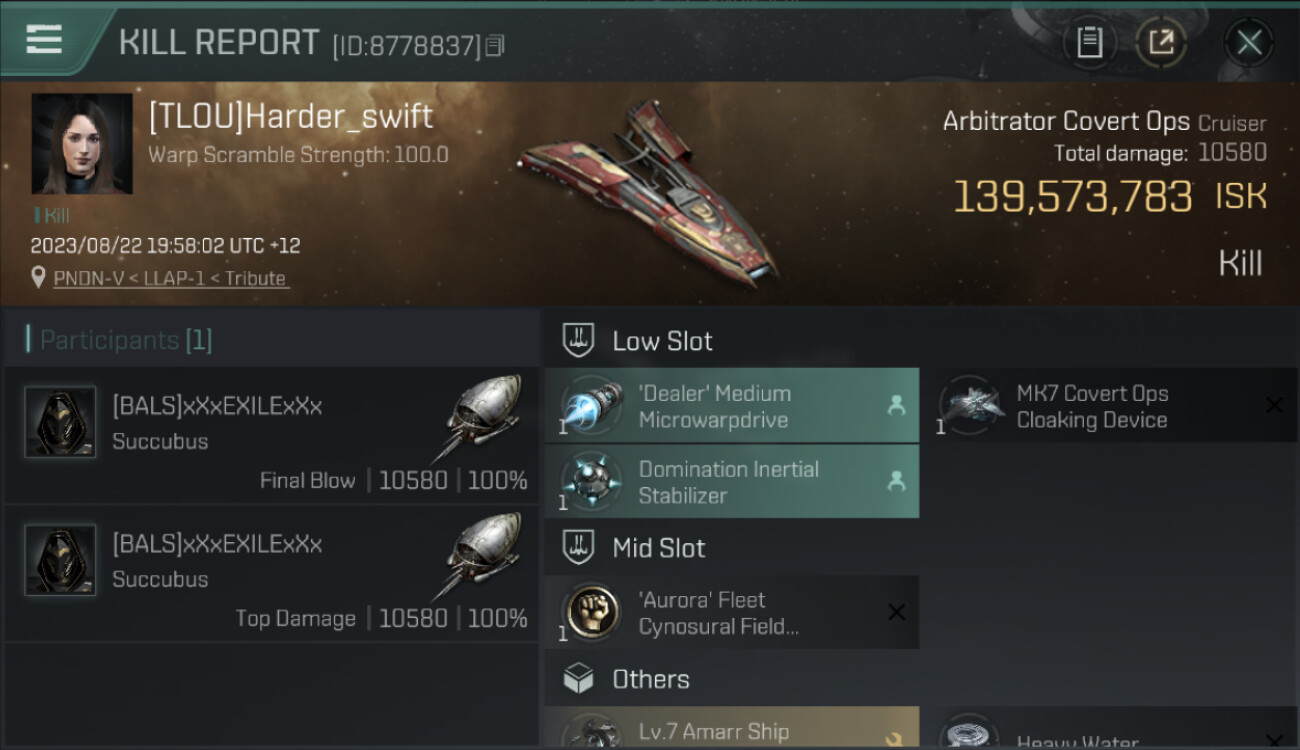Collapse the Others section header
1300x750 pixels.
[650, 680]
